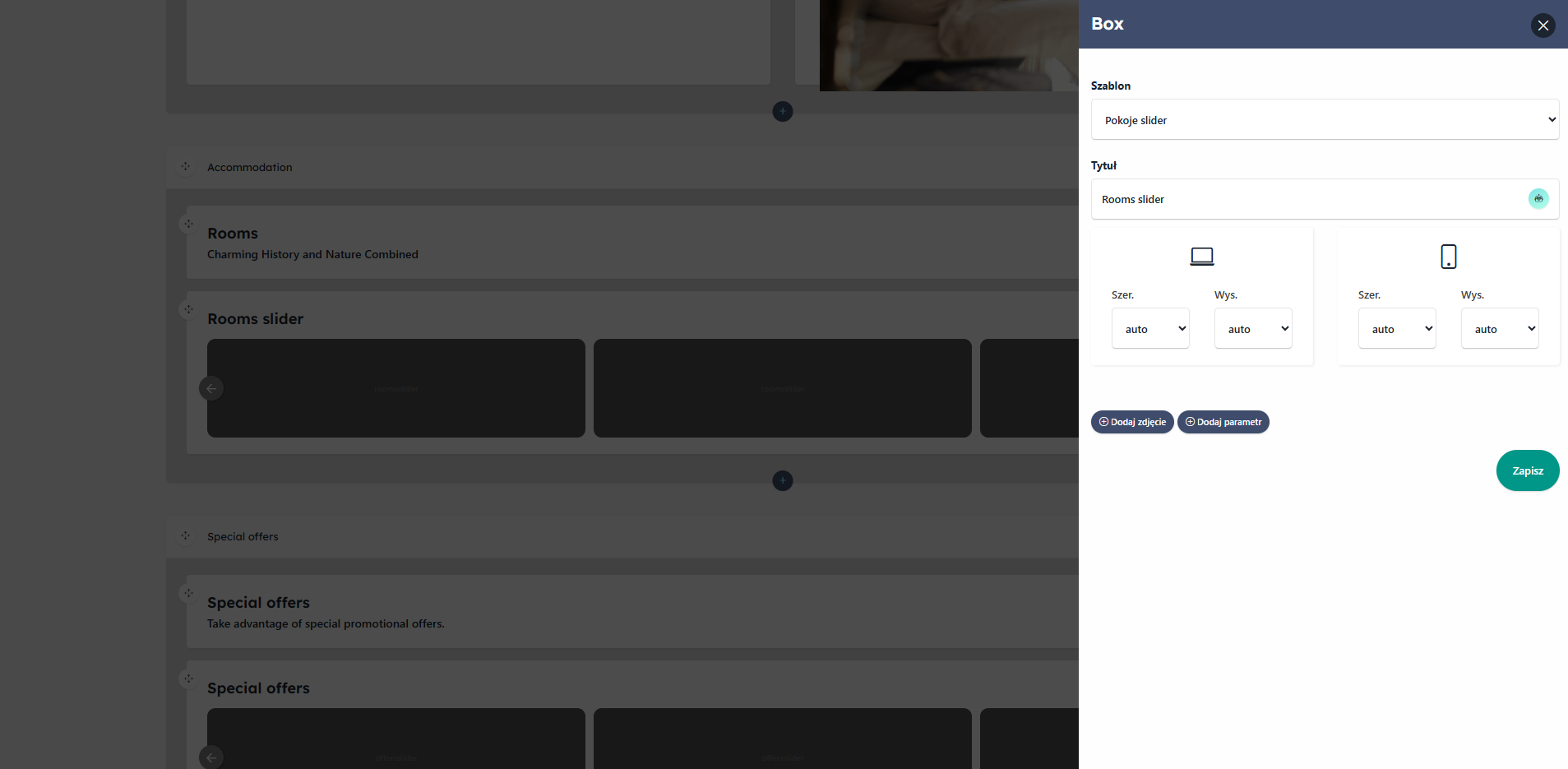The width and height of the screenshot is (1568, 769).
Task: Click the Dodaj parametr button
Action: 1223,422
